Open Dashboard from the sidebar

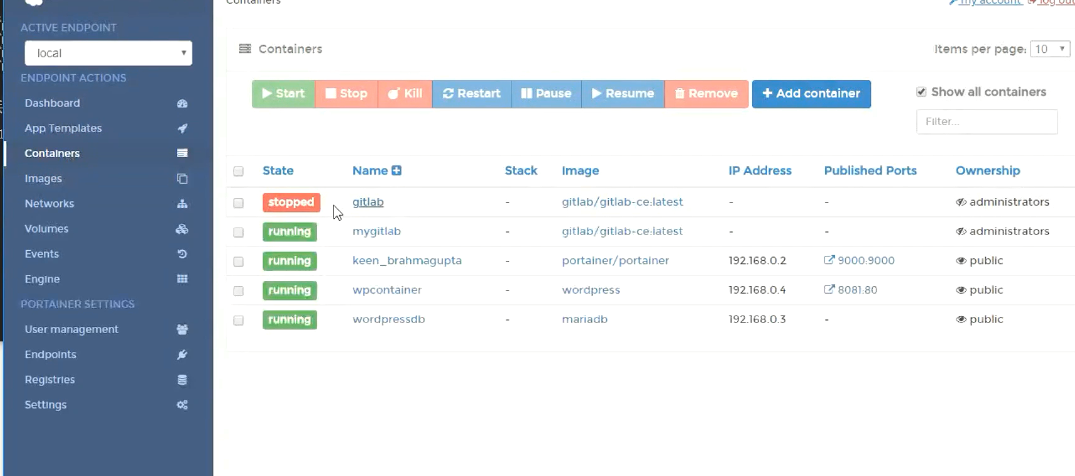52,104
